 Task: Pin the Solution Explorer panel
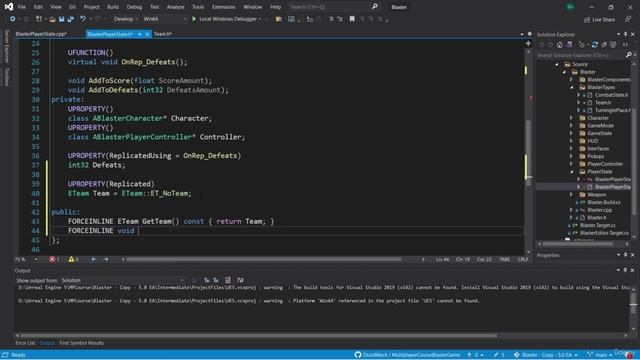[x=625, y=34]
